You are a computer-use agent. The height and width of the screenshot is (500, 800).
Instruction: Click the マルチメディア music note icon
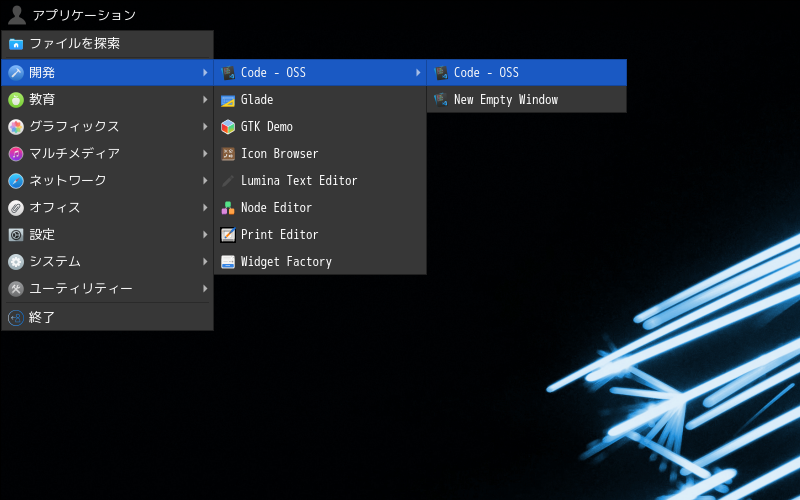(x=16, y=154)
